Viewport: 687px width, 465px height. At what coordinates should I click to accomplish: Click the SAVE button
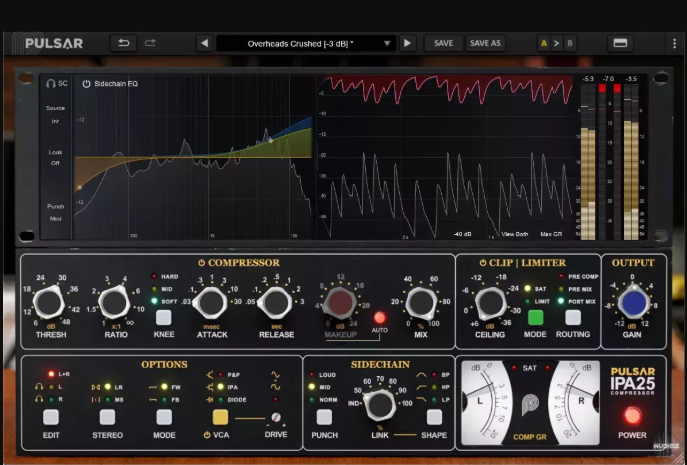pyautogui.click(x=443, y=43)
